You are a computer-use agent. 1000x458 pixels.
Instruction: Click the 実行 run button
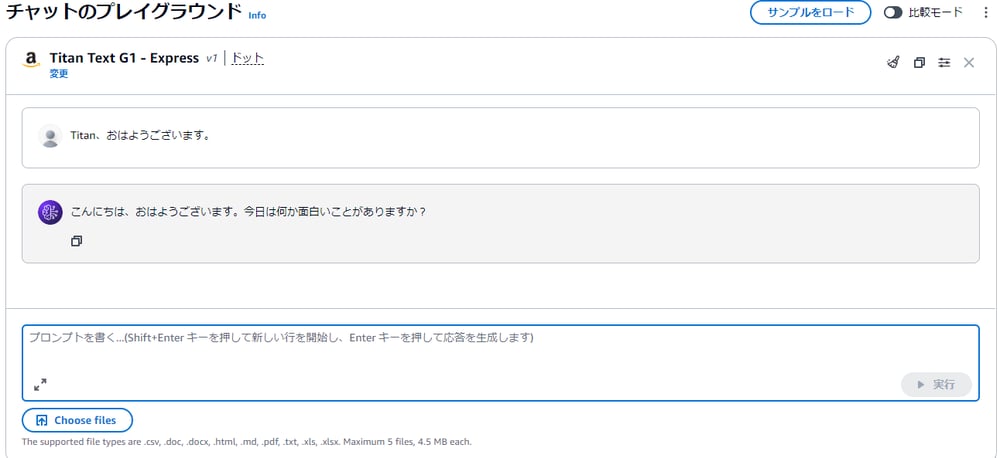936,385
